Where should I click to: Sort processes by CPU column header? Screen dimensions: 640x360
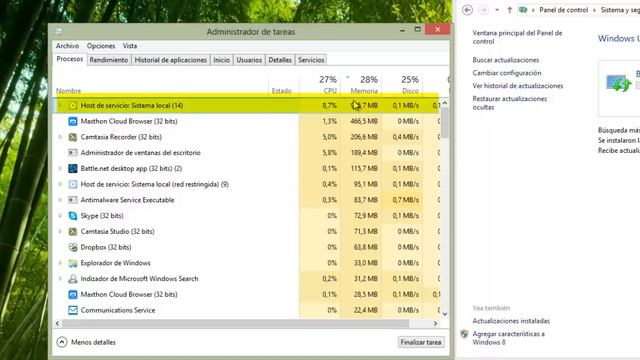(x=320, y=84)
